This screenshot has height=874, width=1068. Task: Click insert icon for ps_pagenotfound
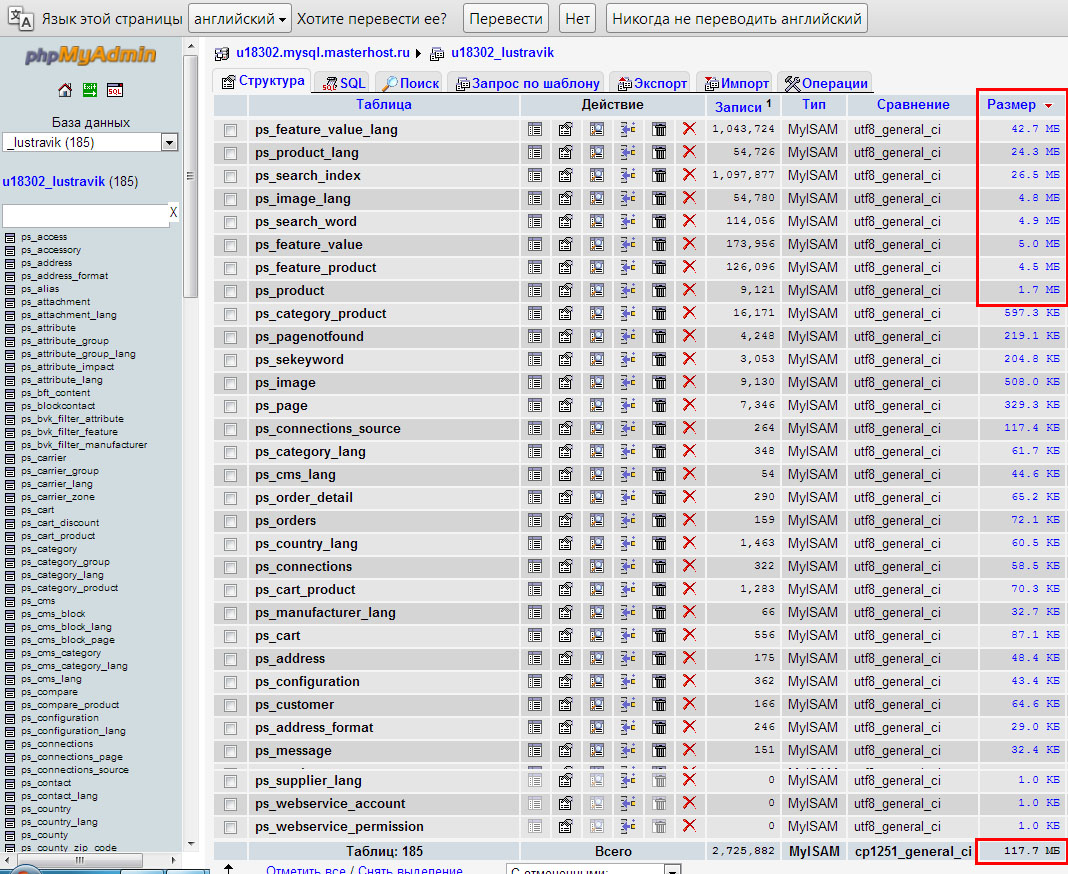(628, 337)
